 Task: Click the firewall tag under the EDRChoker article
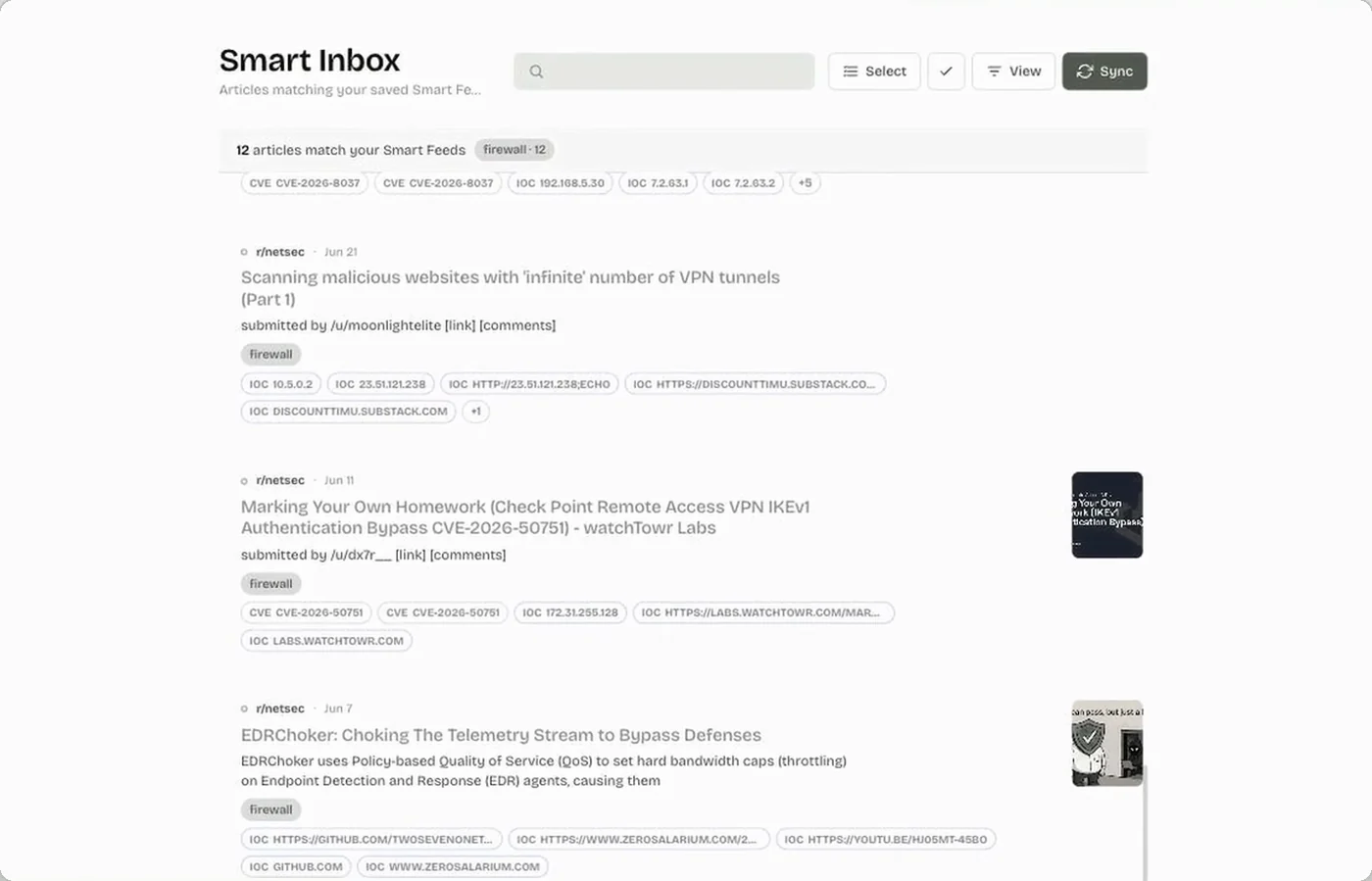[x=270, y=810]
